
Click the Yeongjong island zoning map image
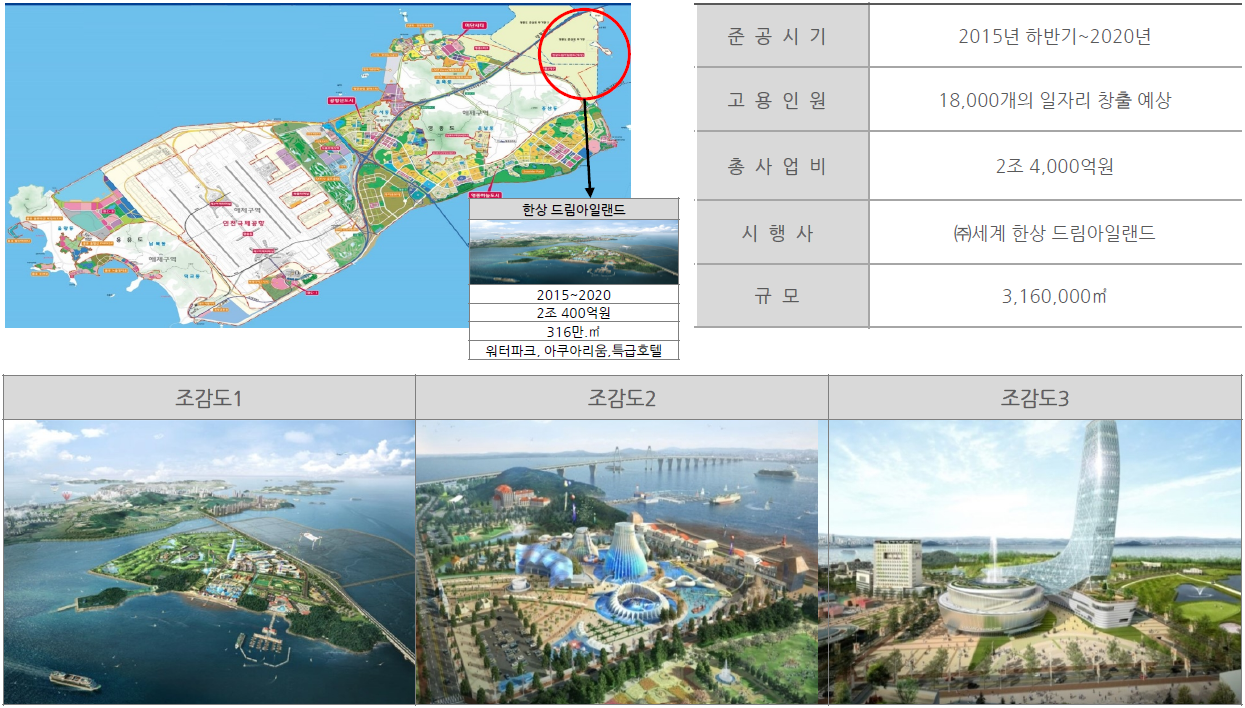[x=318, y=165]
